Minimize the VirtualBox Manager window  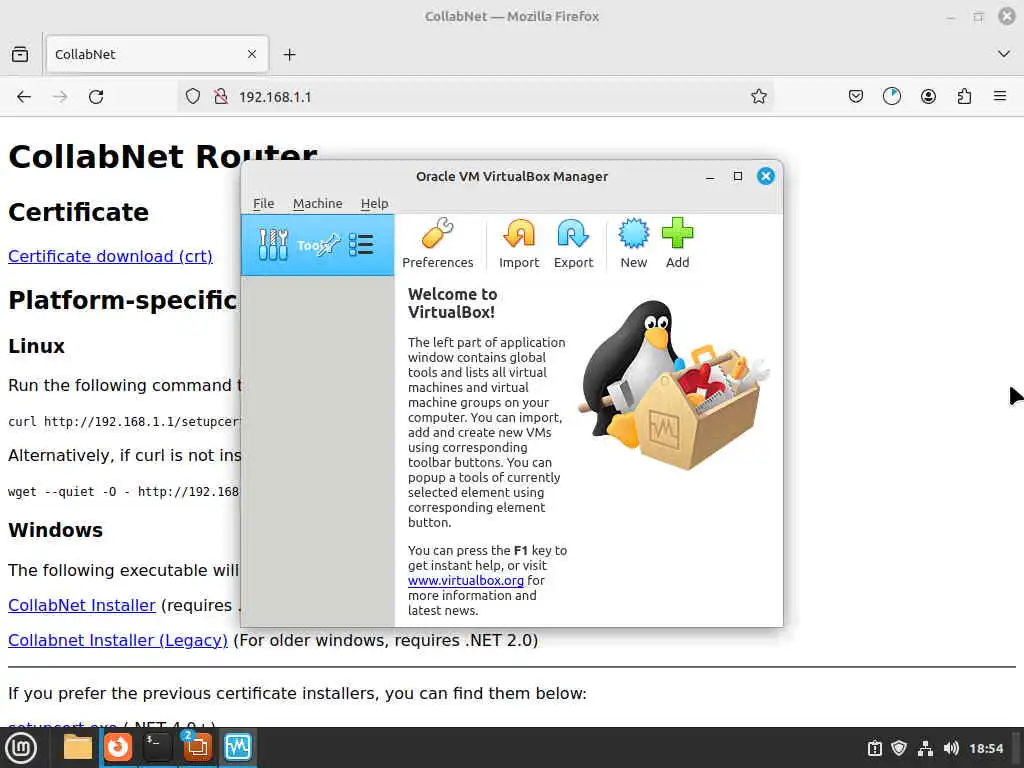[710, 176]
